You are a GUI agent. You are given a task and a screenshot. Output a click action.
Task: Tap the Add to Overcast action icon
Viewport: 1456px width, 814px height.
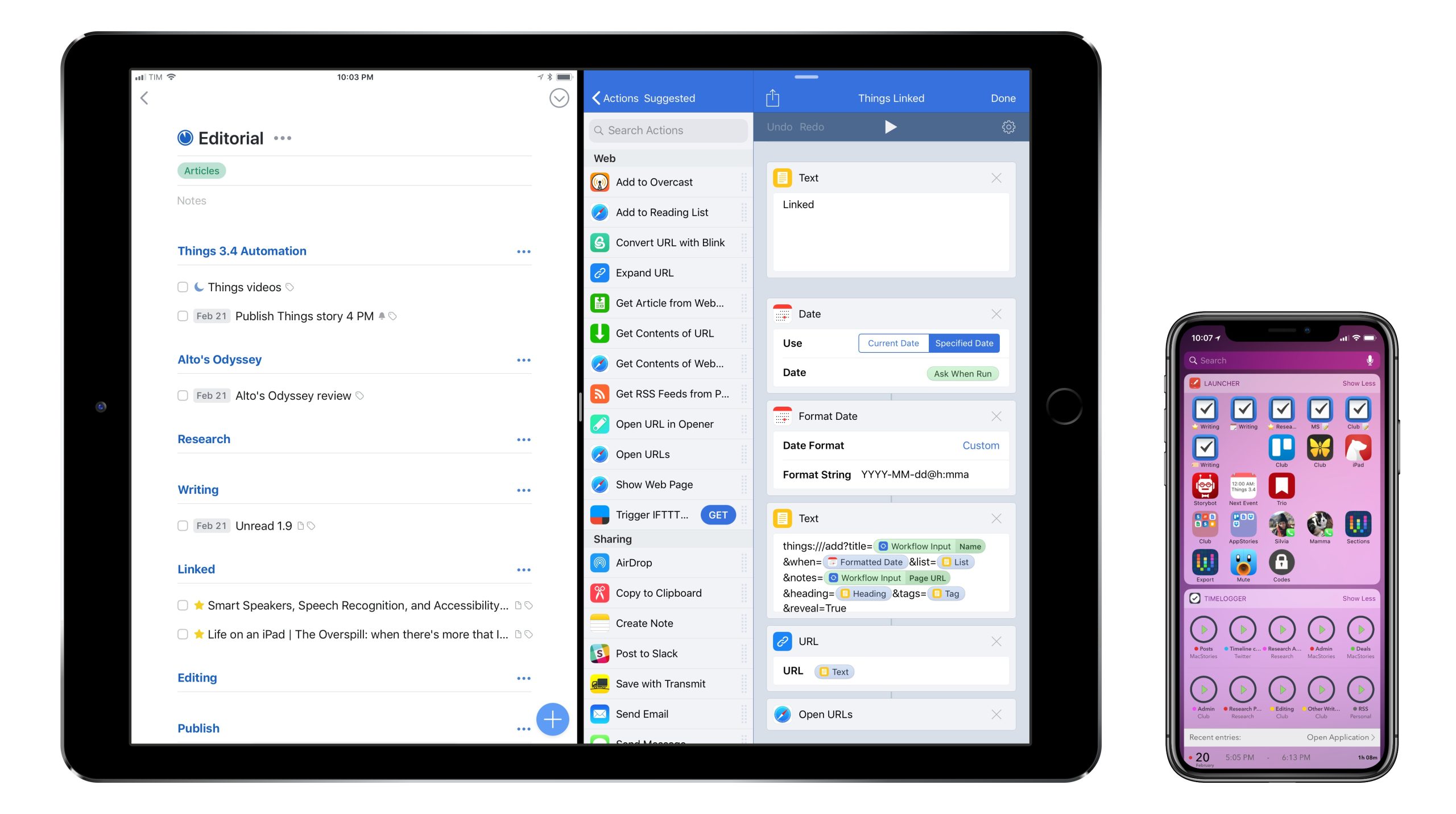pyautogui.click(x=599, y=182)
